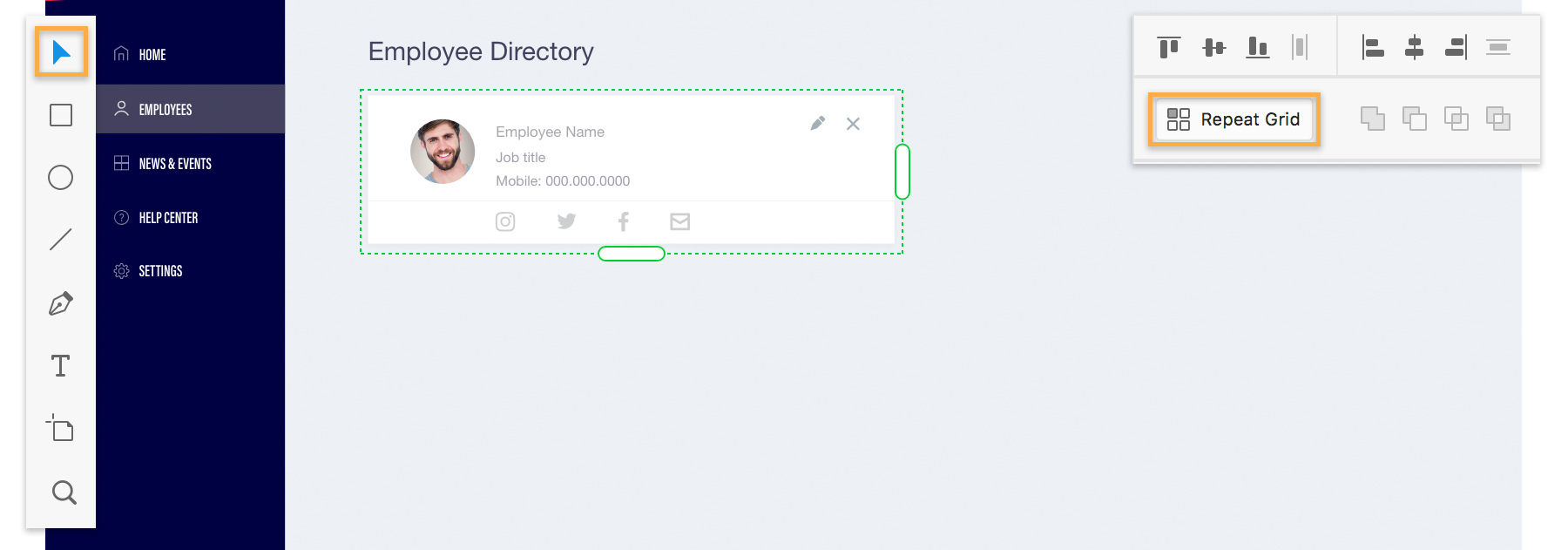The image size is (1568, 550).
Task: Select the arrow Select tool
Action: [61, 52]
